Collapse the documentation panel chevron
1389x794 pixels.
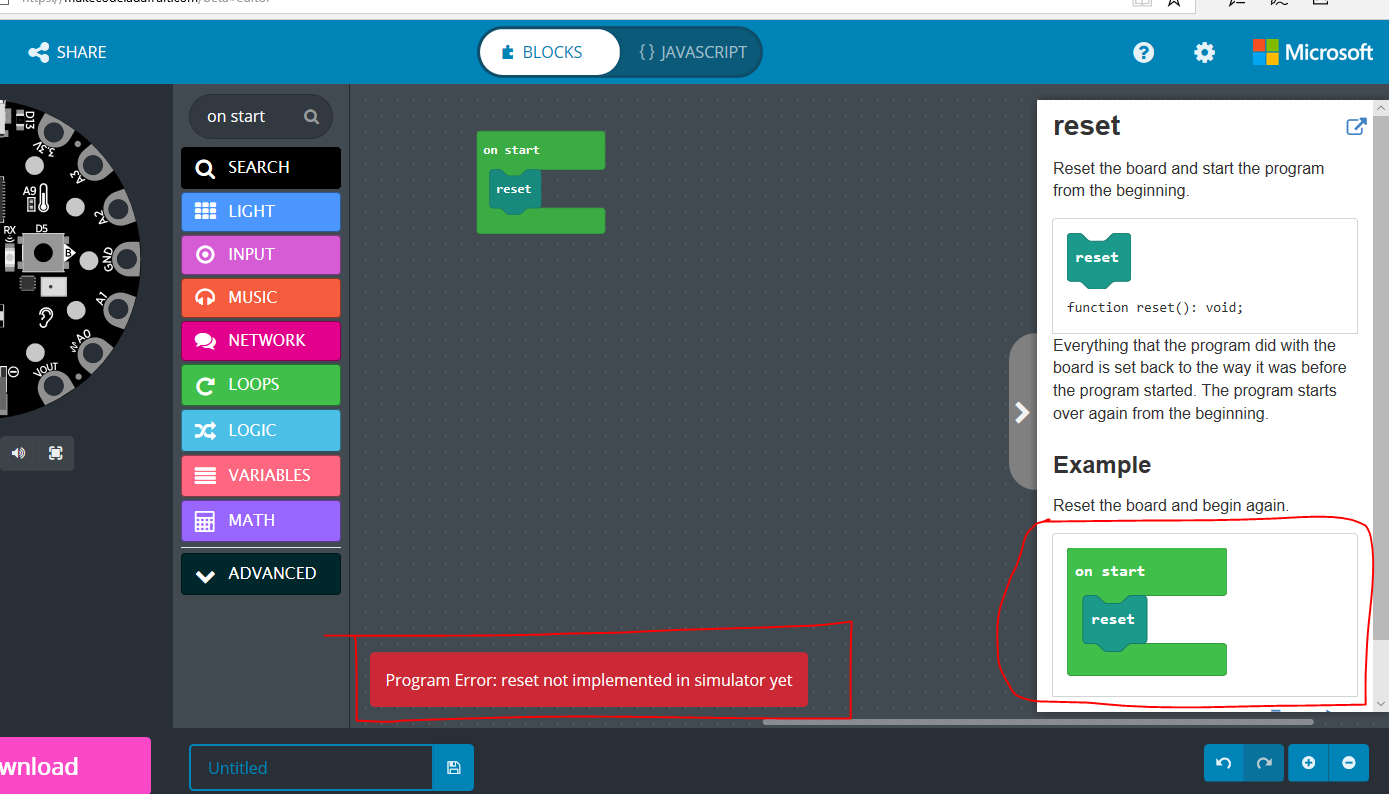pyautogui.click(x=1022, y=411)
